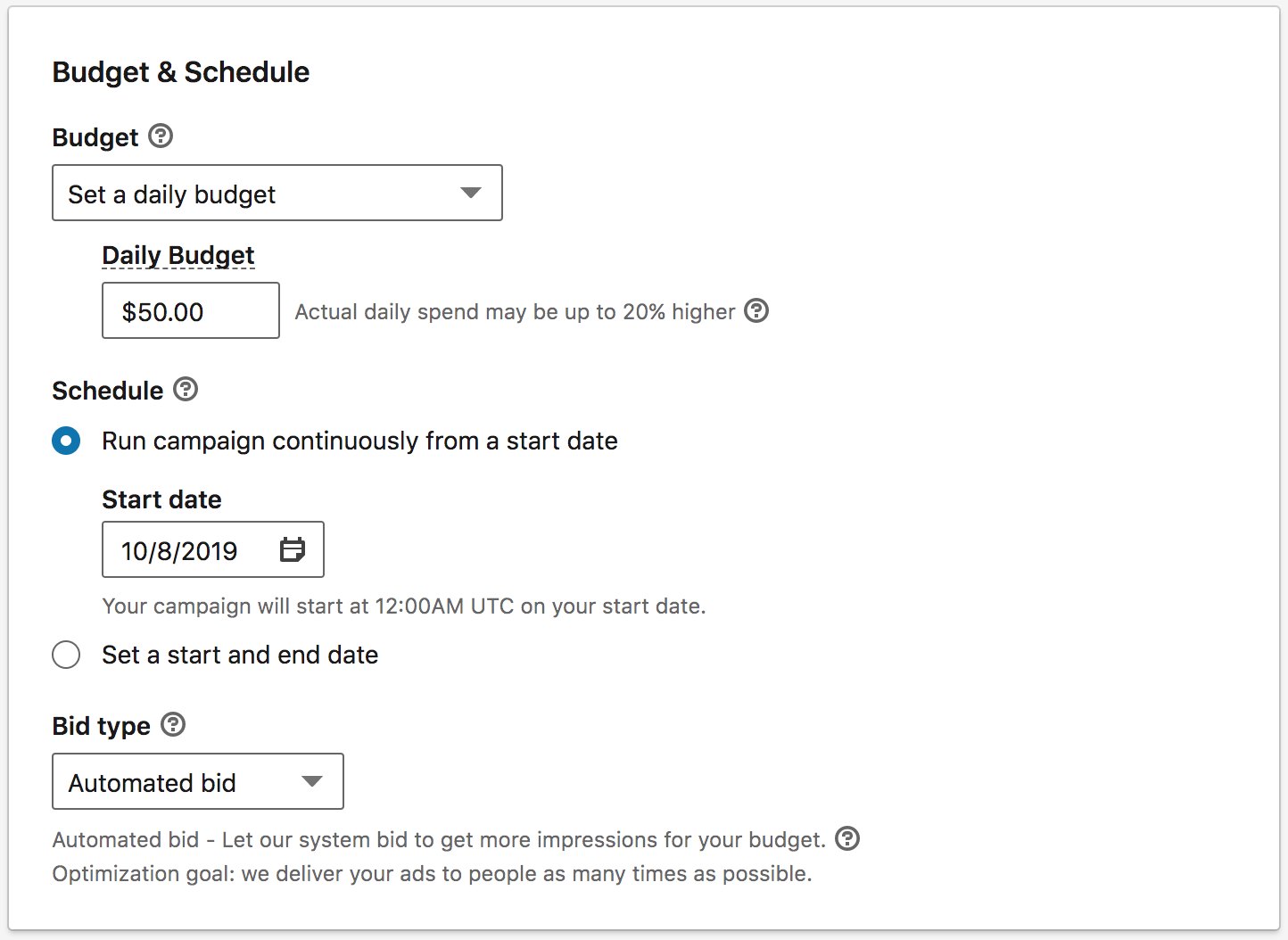Click help icon after Automated bid description

847,838
